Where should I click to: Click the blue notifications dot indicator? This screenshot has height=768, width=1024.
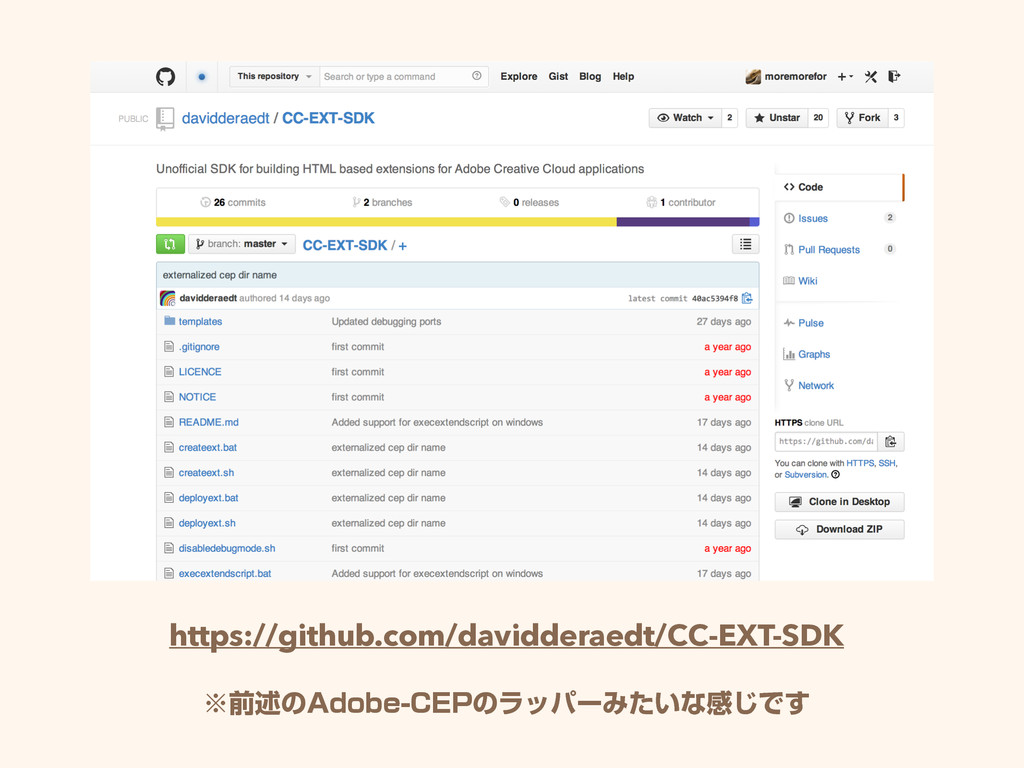click(202, 76)
